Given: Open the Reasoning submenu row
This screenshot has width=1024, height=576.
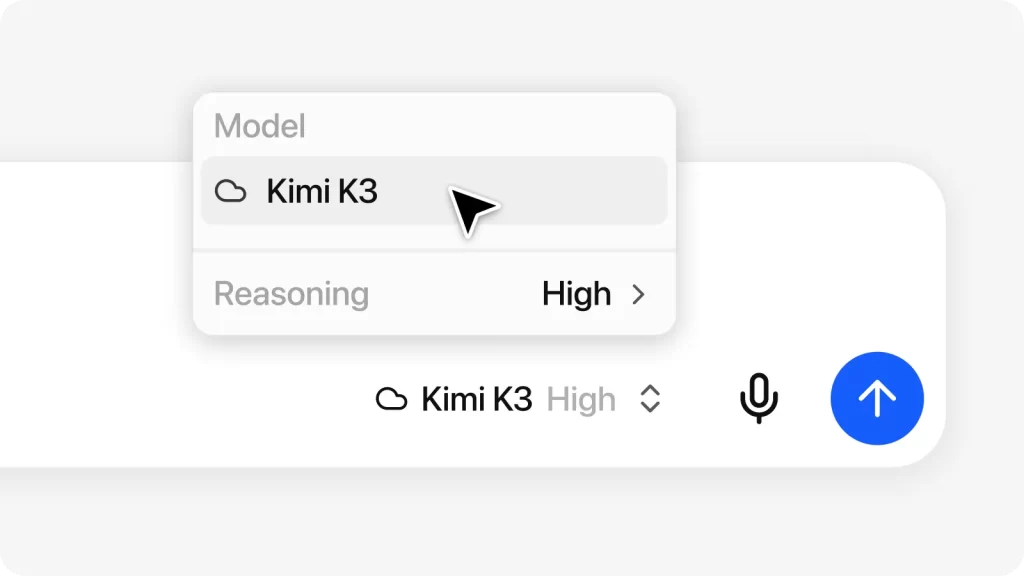Looking at the screenshot, I should click(434, 294).
